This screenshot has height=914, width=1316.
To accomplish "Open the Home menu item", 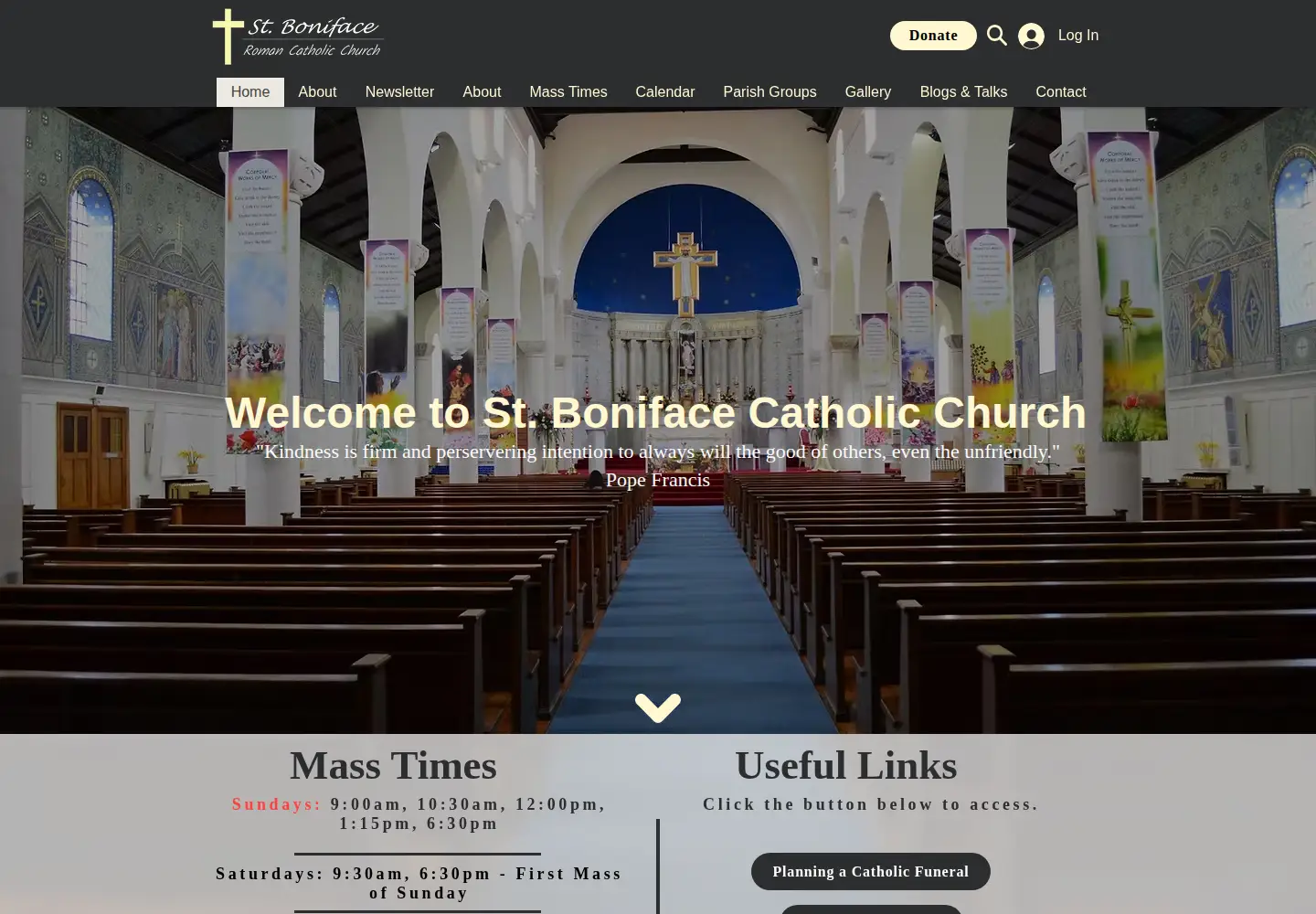I will pos(250,92).
